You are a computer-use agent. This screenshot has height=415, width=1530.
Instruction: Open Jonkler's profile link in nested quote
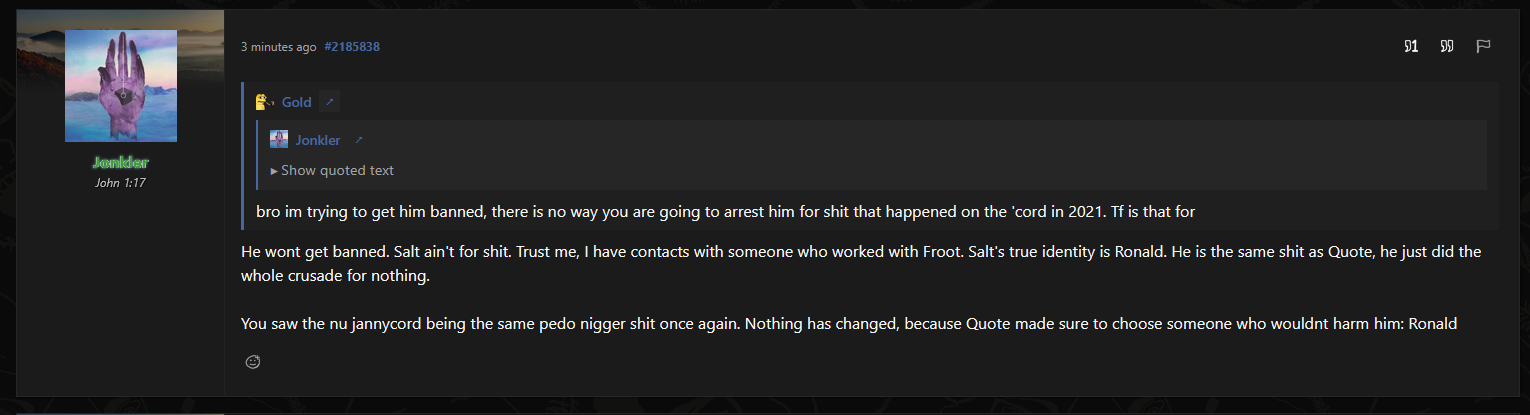pyautogui.click(x=318, y=140)
